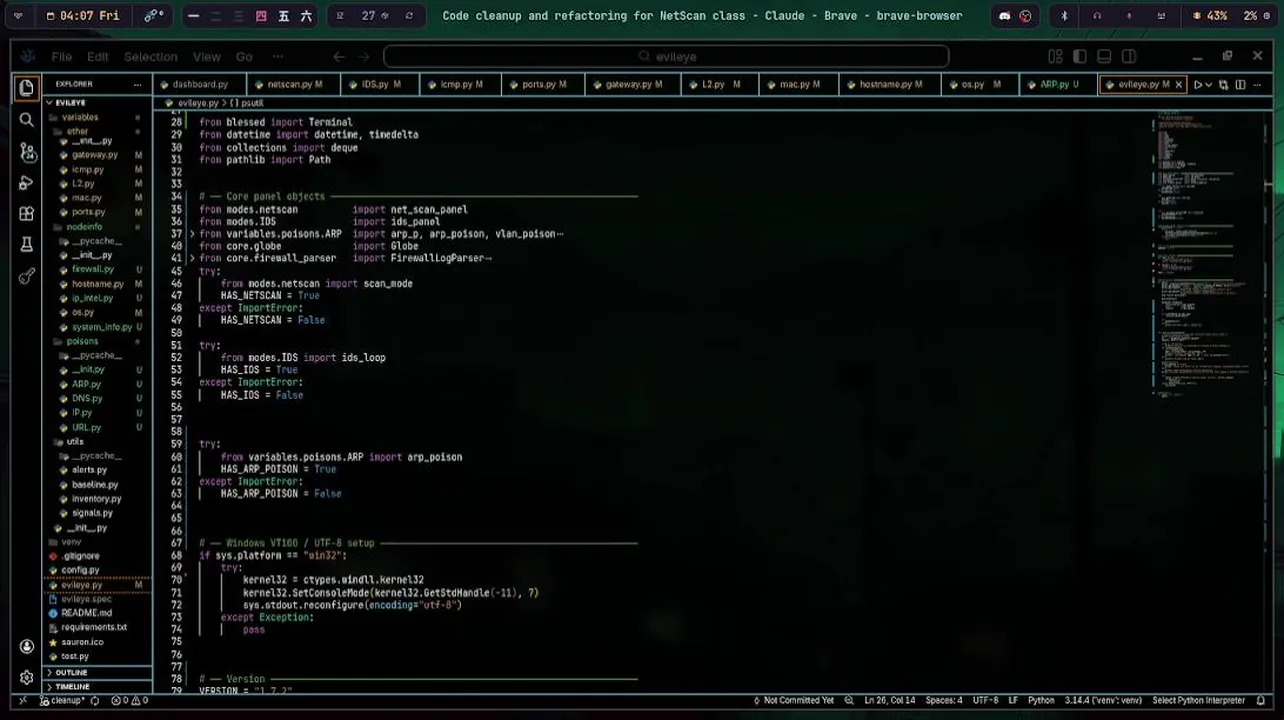The width and height of the screenshot is (1284, 720).
Task: Open errors and warnings count in status bar
Action: tap(129, 700)
